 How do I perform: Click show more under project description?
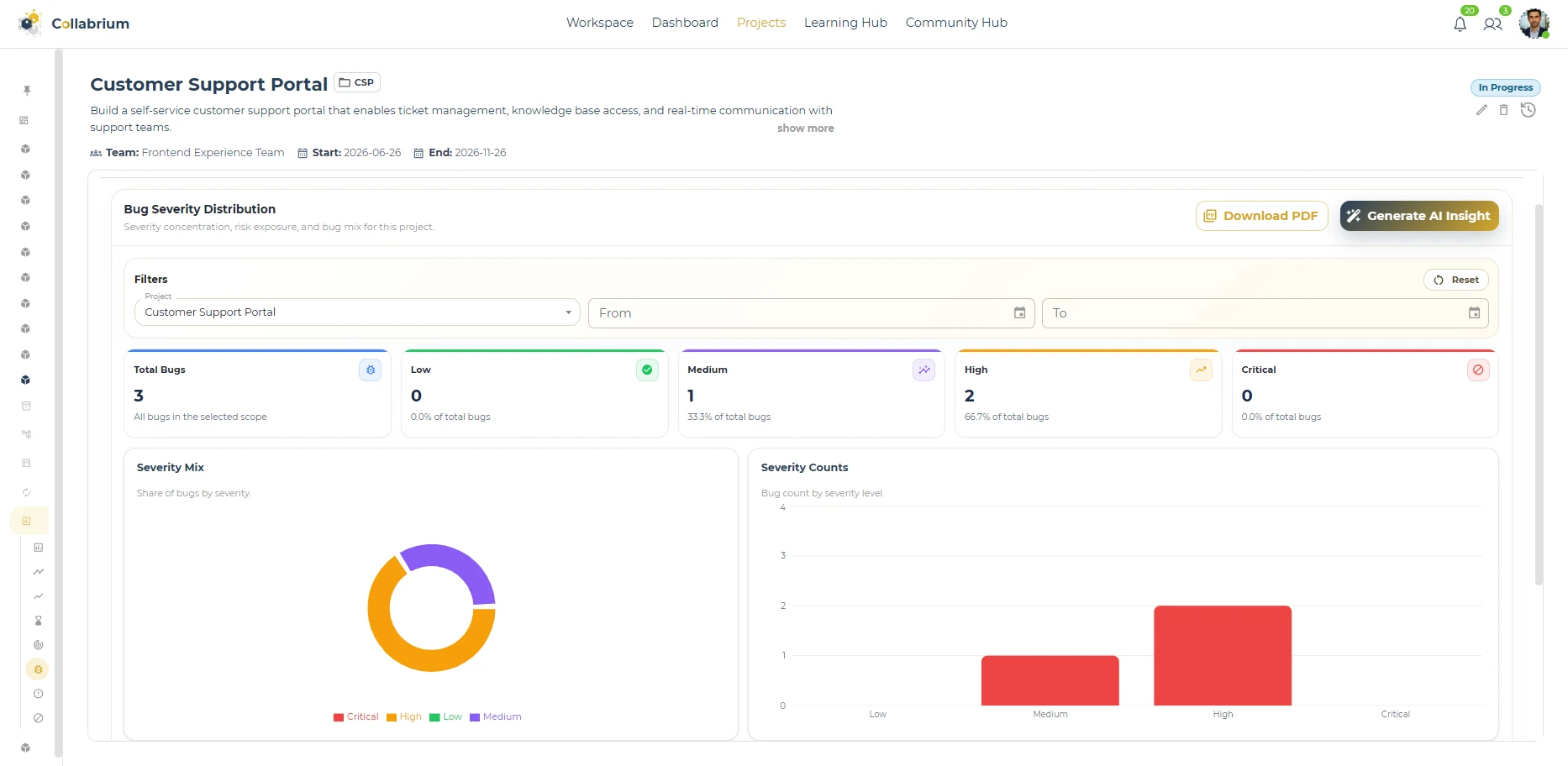tap(805, 129)
